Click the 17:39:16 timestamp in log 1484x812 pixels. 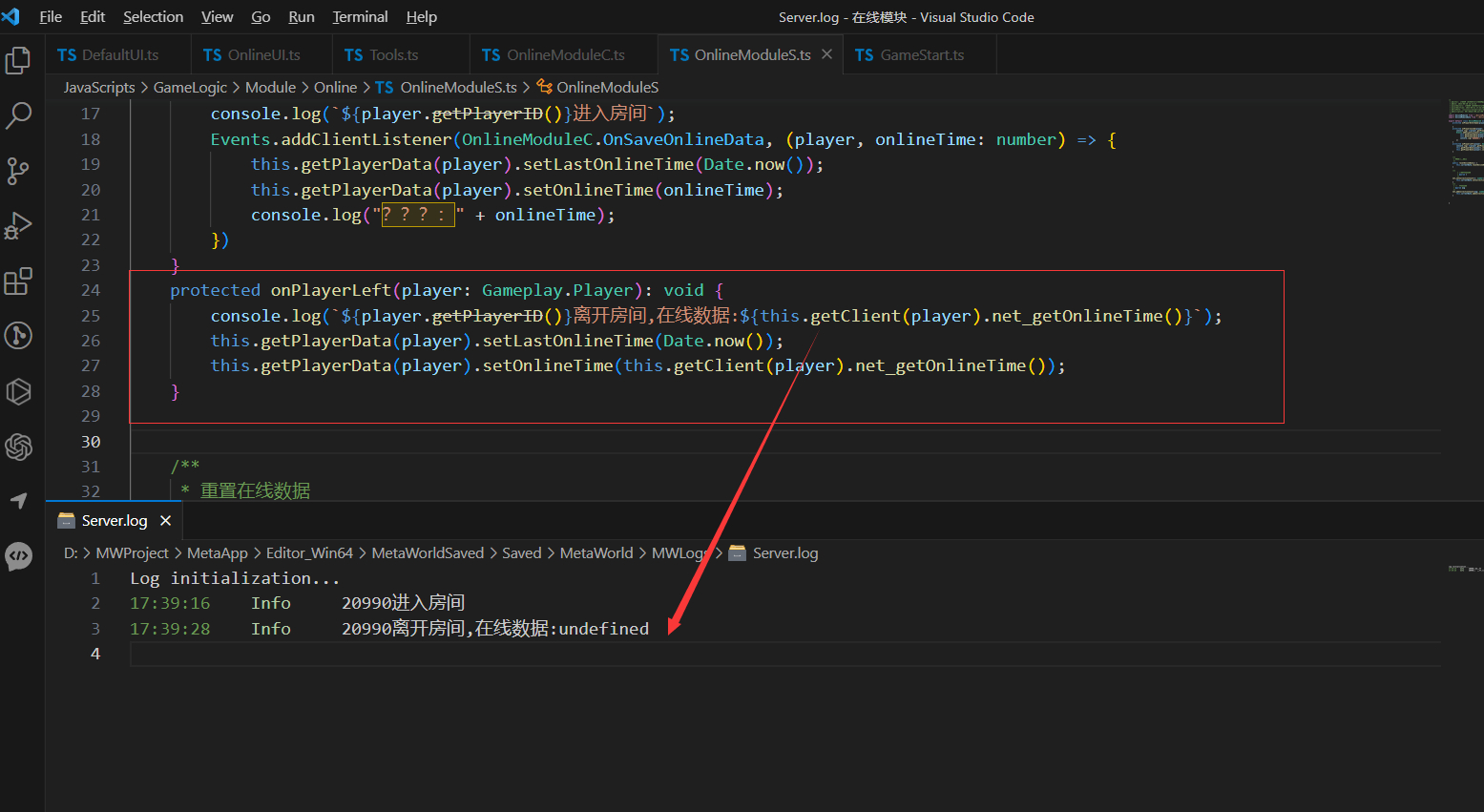[170, 603]
